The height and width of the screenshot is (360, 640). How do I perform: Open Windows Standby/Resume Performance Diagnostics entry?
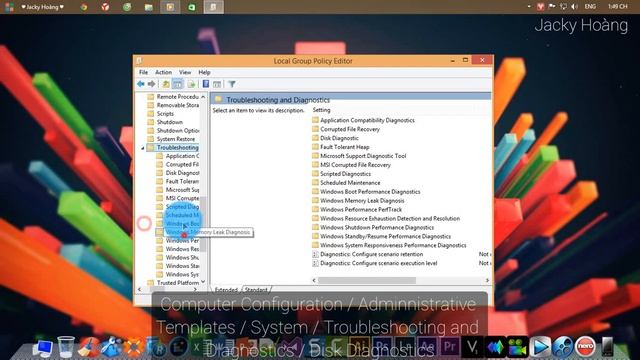[382, 236]
